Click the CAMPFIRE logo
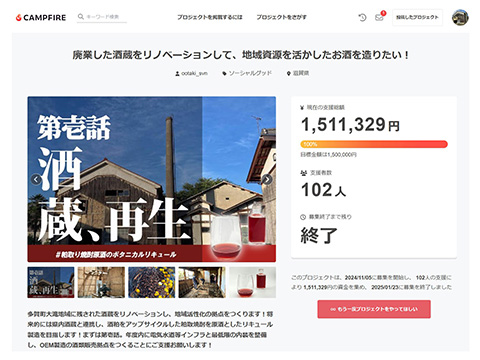Image resolution: width=480 pixels, height=360 pixels. pyautogui.click(x=41, y=17)
